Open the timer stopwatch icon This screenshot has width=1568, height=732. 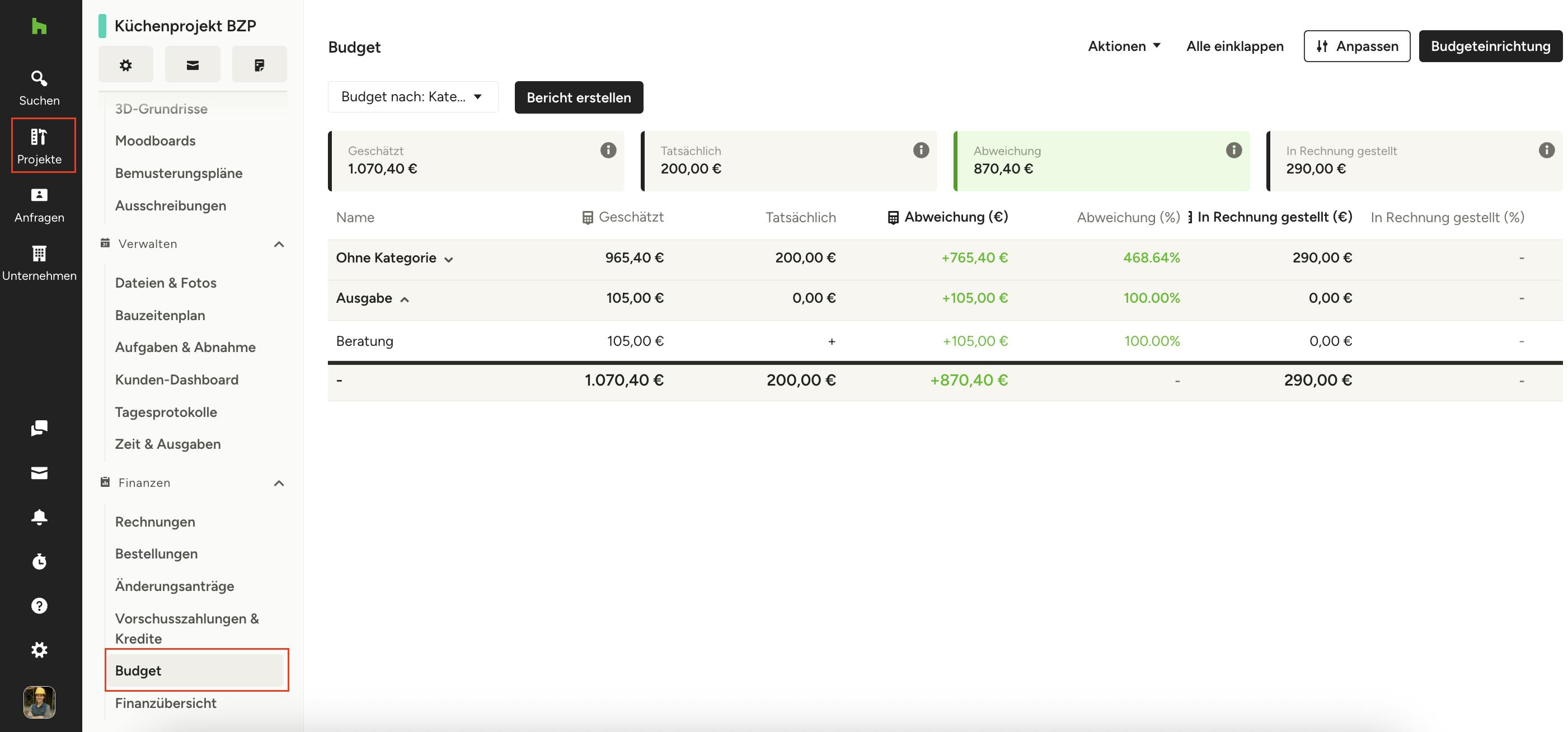point(39,561)
